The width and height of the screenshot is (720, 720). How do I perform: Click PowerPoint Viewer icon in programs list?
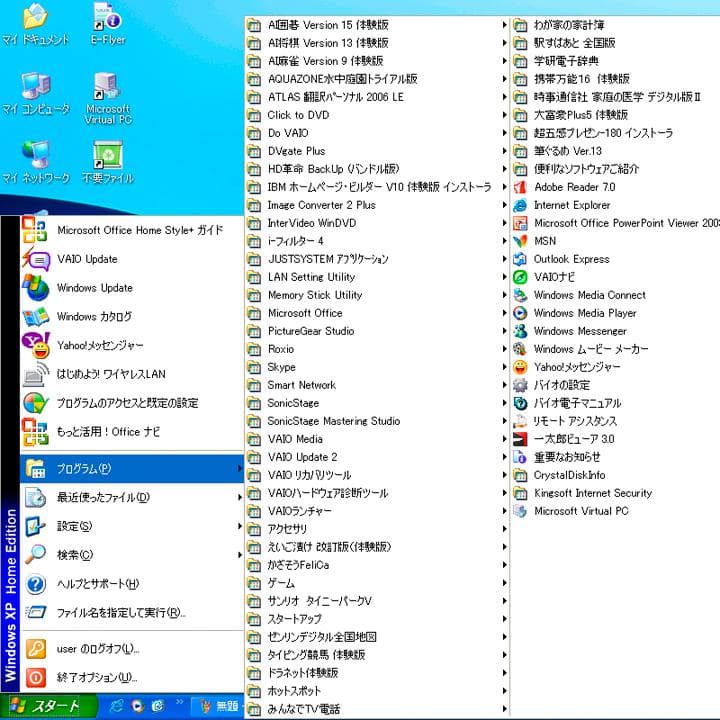pyautogui.click(x=520, y=223)
